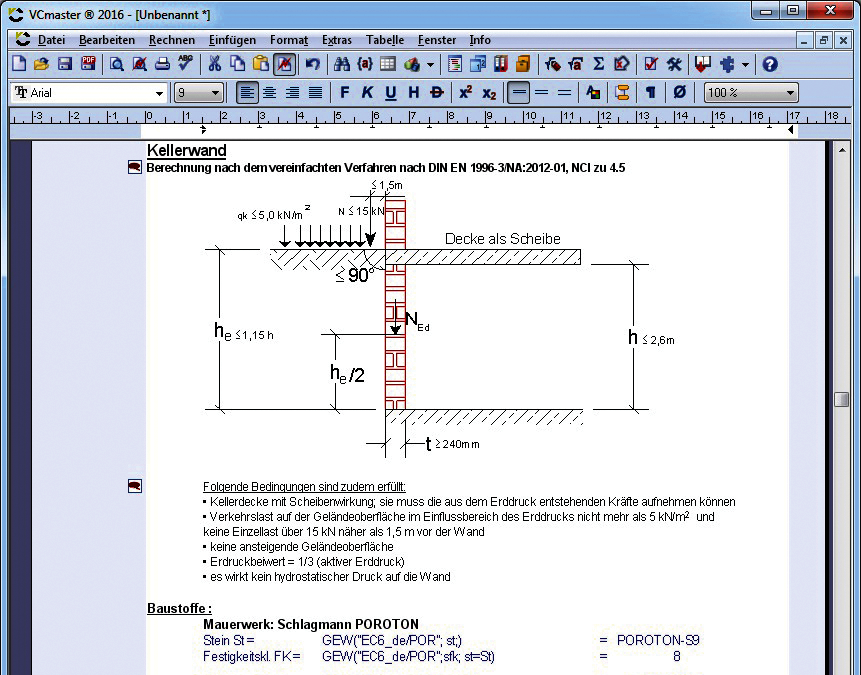861x675 pixels.
Task: Open search with the binoculars icon
Action: [x=342, y=64]
